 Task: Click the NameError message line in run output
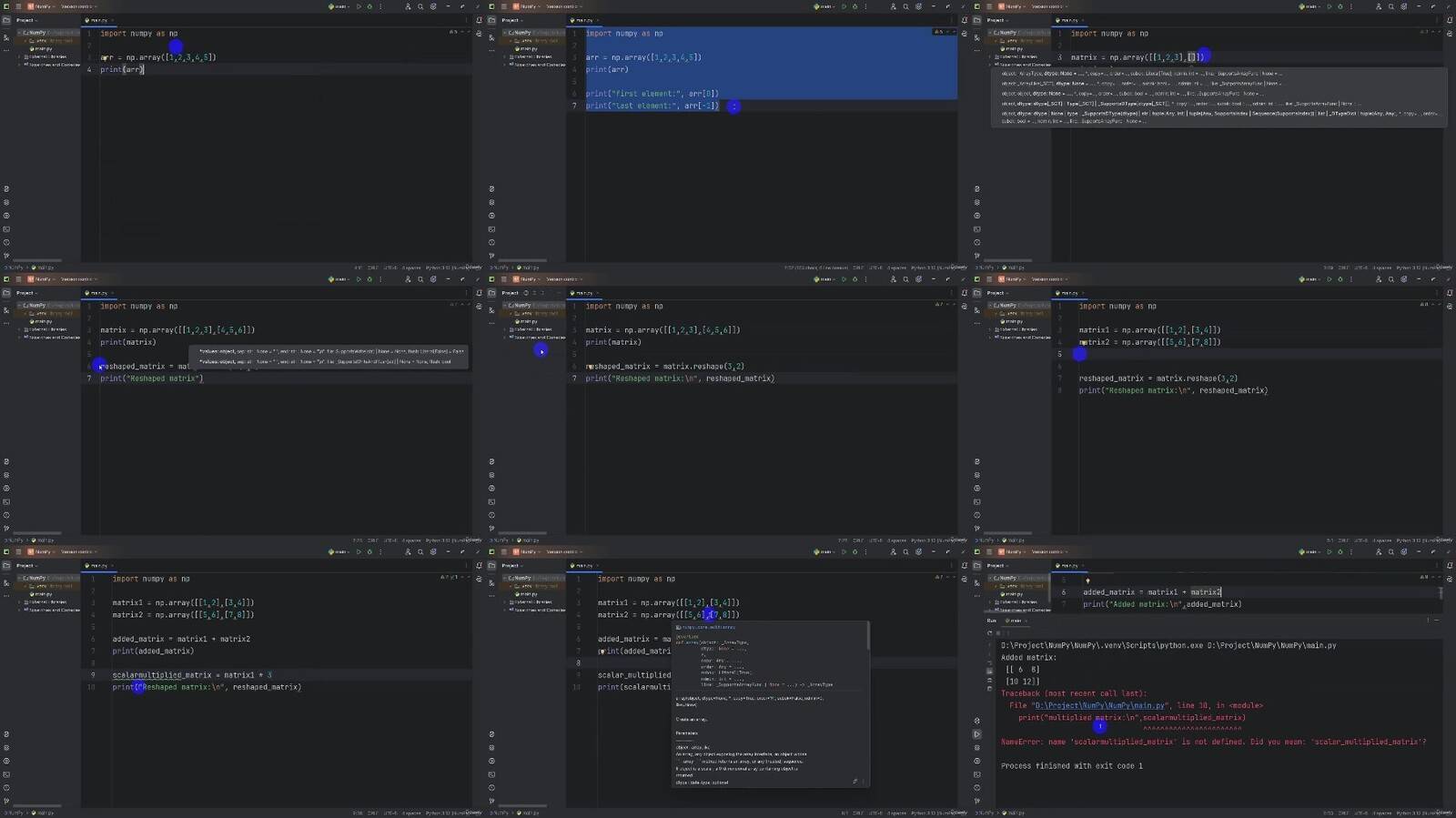click(1214, 742)
